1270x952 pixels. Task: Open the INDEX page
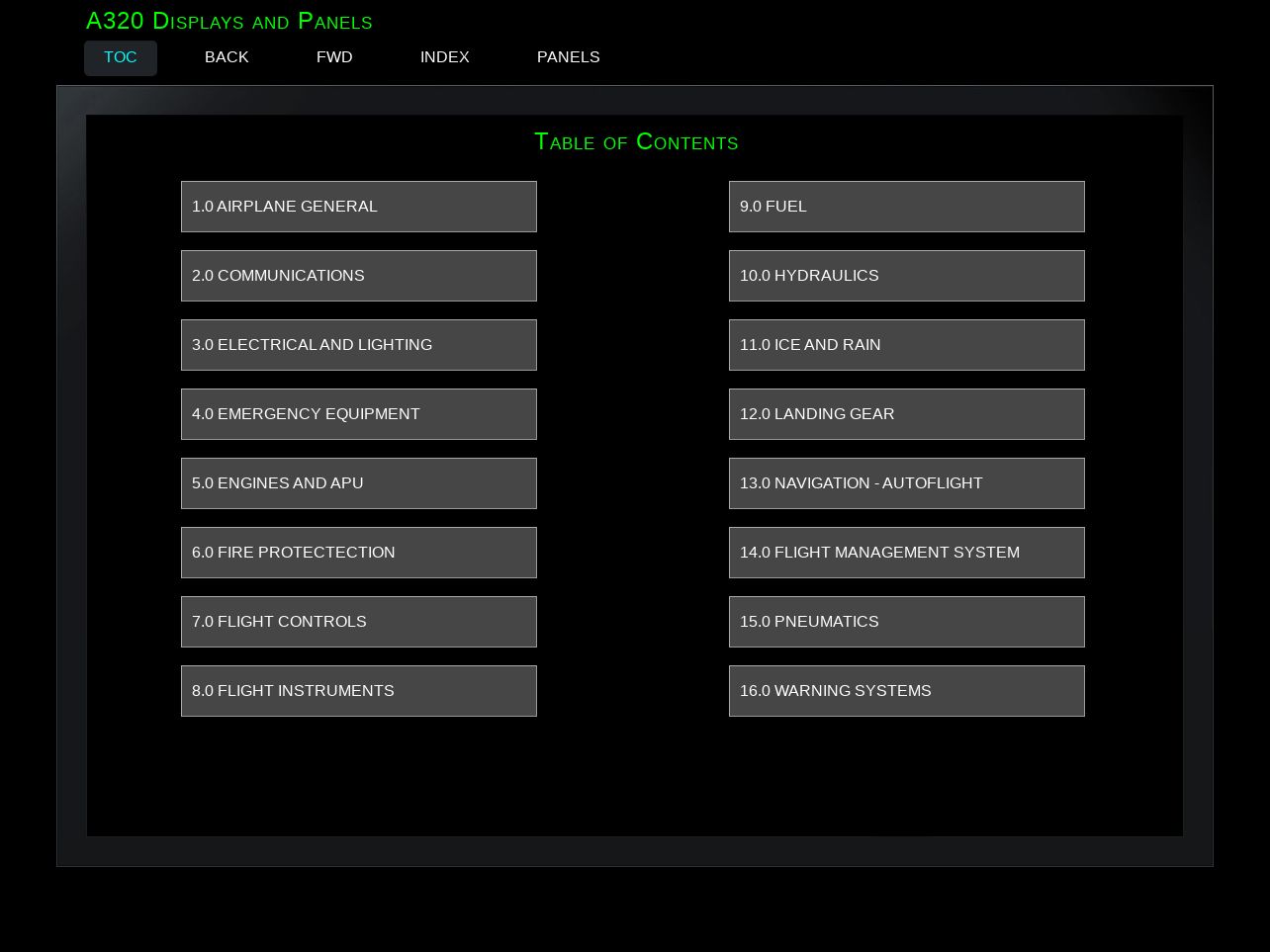pos(445,58)
